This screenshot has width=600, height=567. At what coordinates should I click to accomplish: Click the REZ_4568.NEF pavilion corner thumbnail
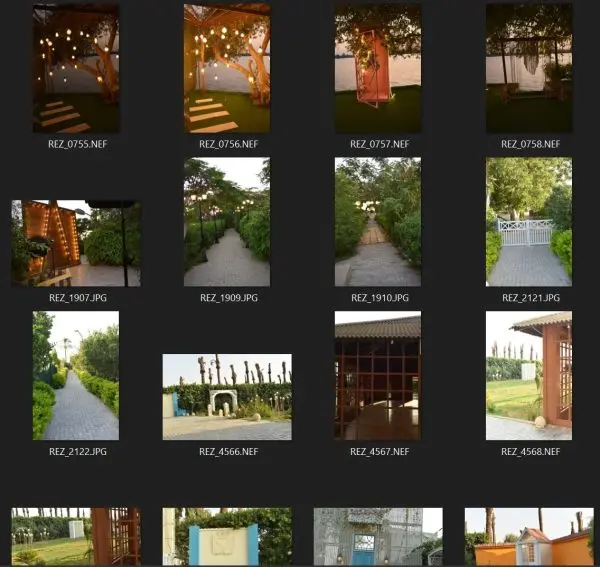[x=529, y=376]
